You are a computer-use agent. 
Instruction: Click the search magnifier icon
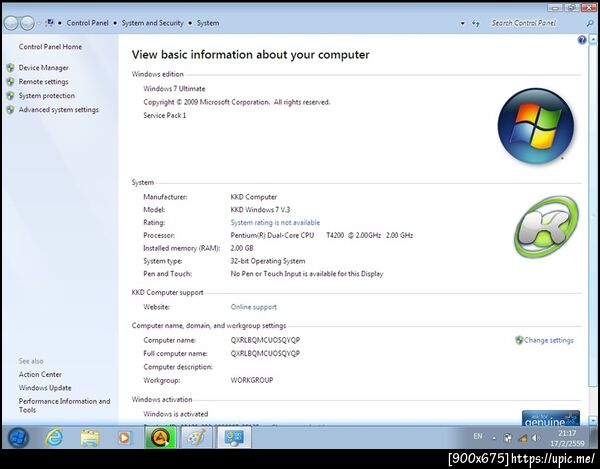coord(590,23)
